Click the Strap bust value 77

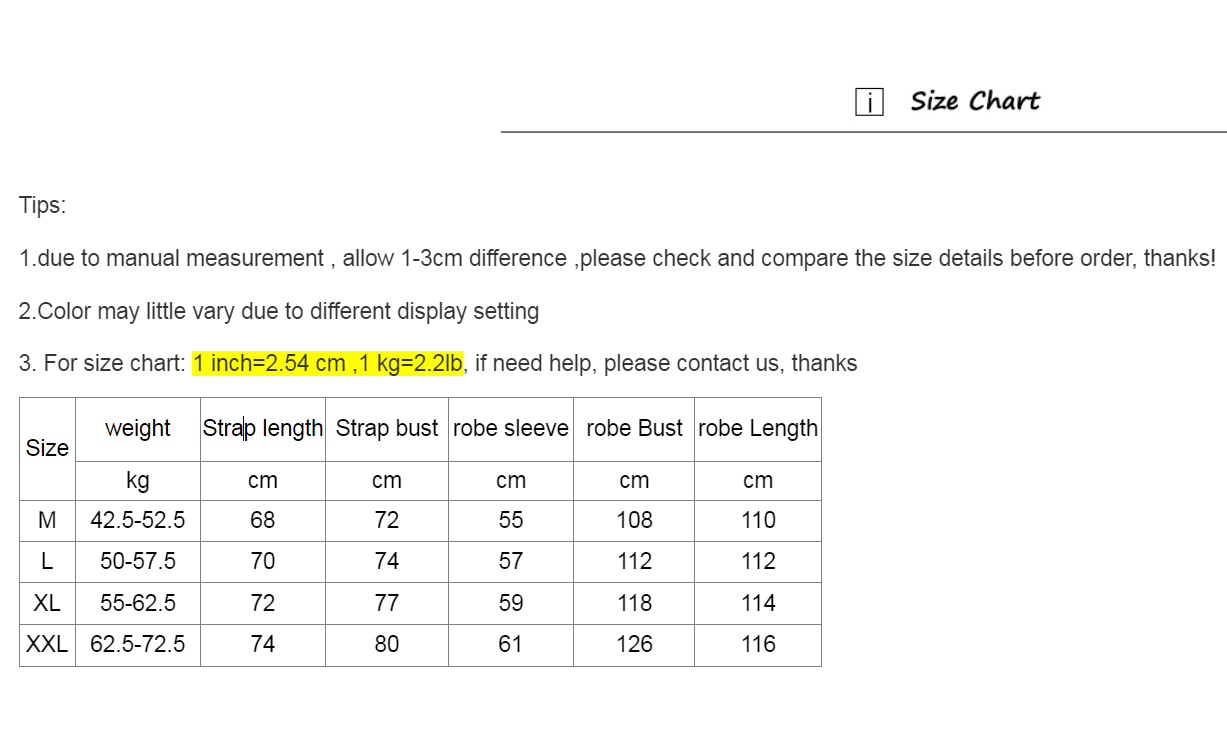(387, 603)
